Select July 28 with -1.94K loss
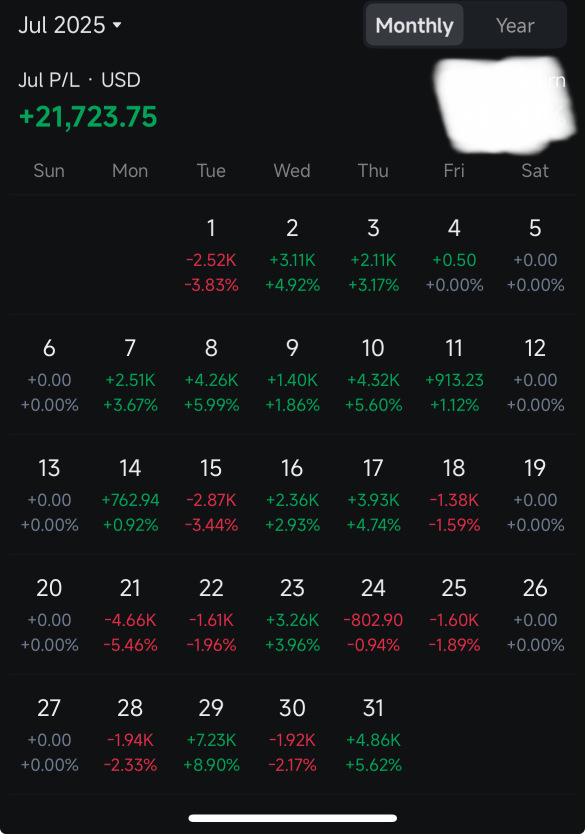The height and width of the screenshot is (834, 585). point(130,736)
